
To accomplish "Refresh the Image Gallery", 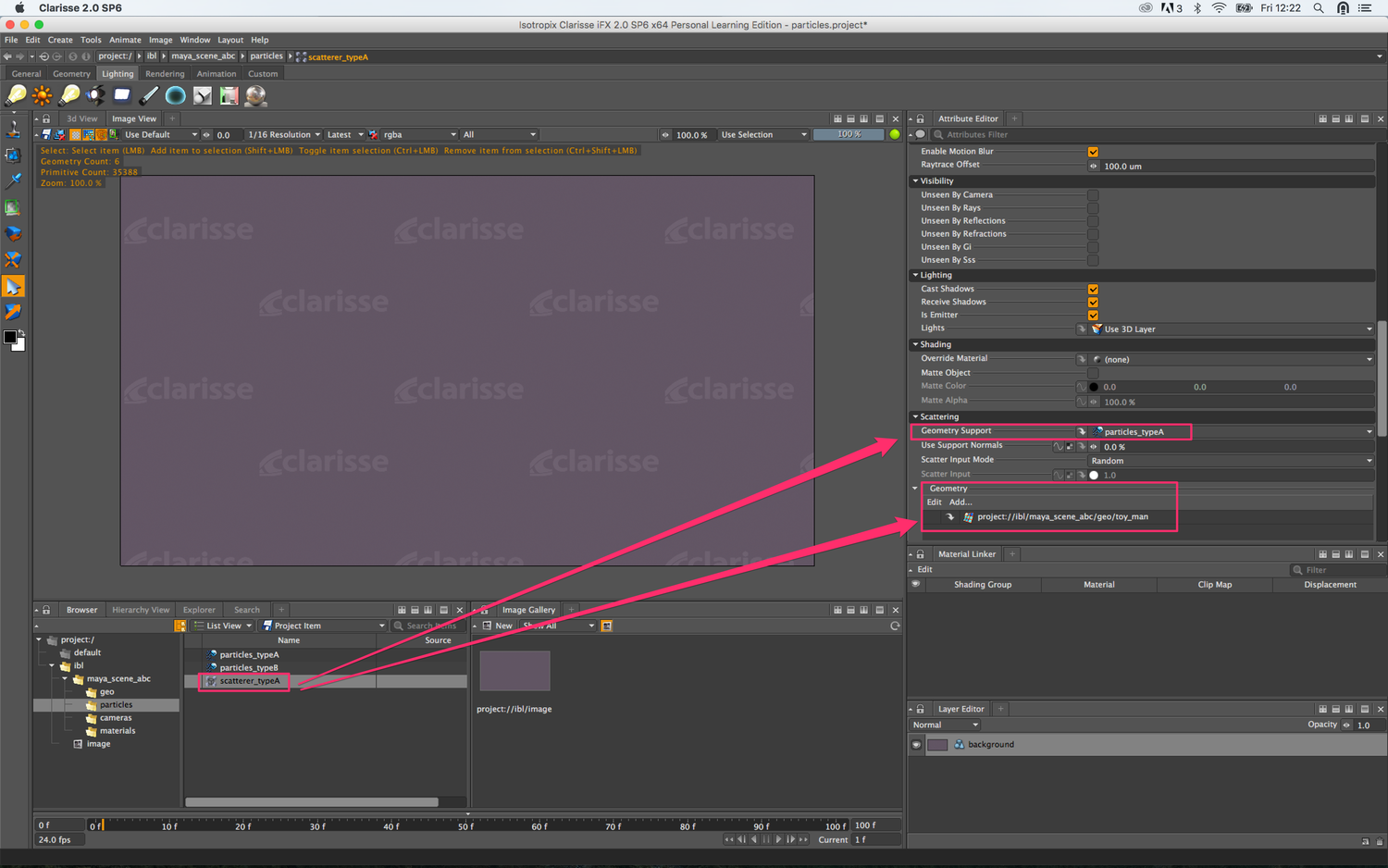I will point(895,626).
